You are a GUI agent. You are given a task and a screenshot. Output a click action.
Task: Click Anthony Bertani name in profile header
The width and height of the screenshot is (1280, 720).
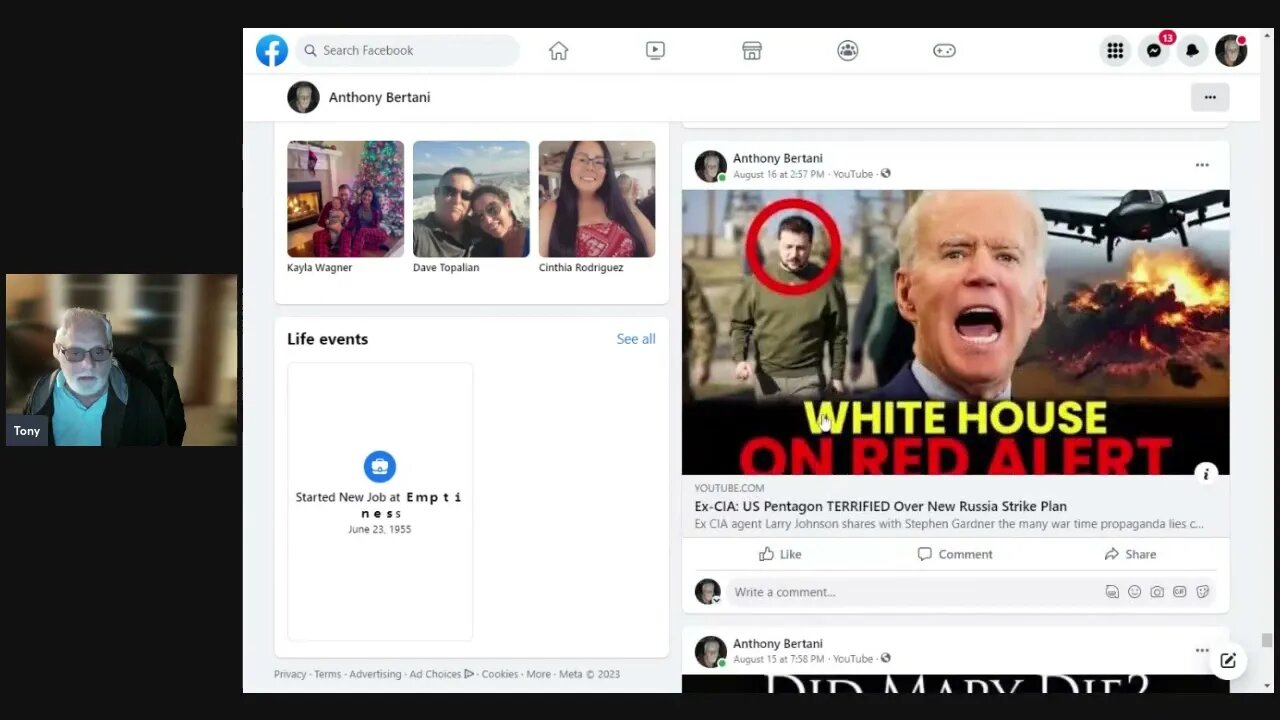tap(379, 97)
